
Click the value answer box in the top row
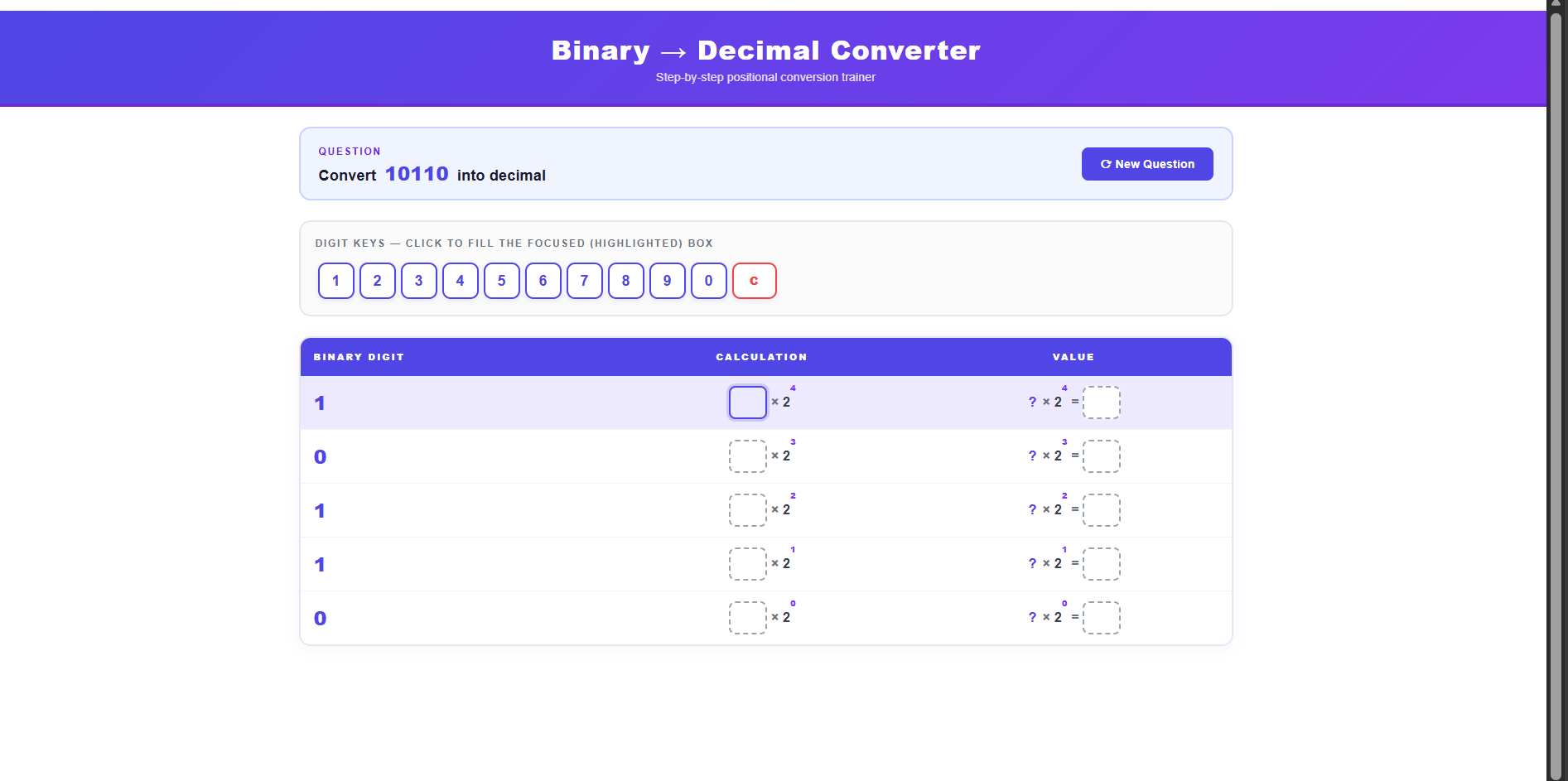[x=1102, y=402]
